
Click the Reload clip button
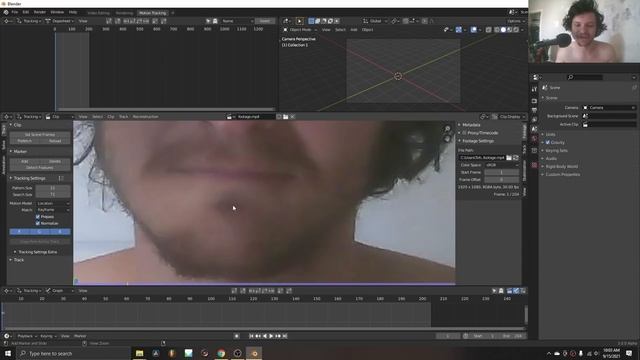(55, 141)
